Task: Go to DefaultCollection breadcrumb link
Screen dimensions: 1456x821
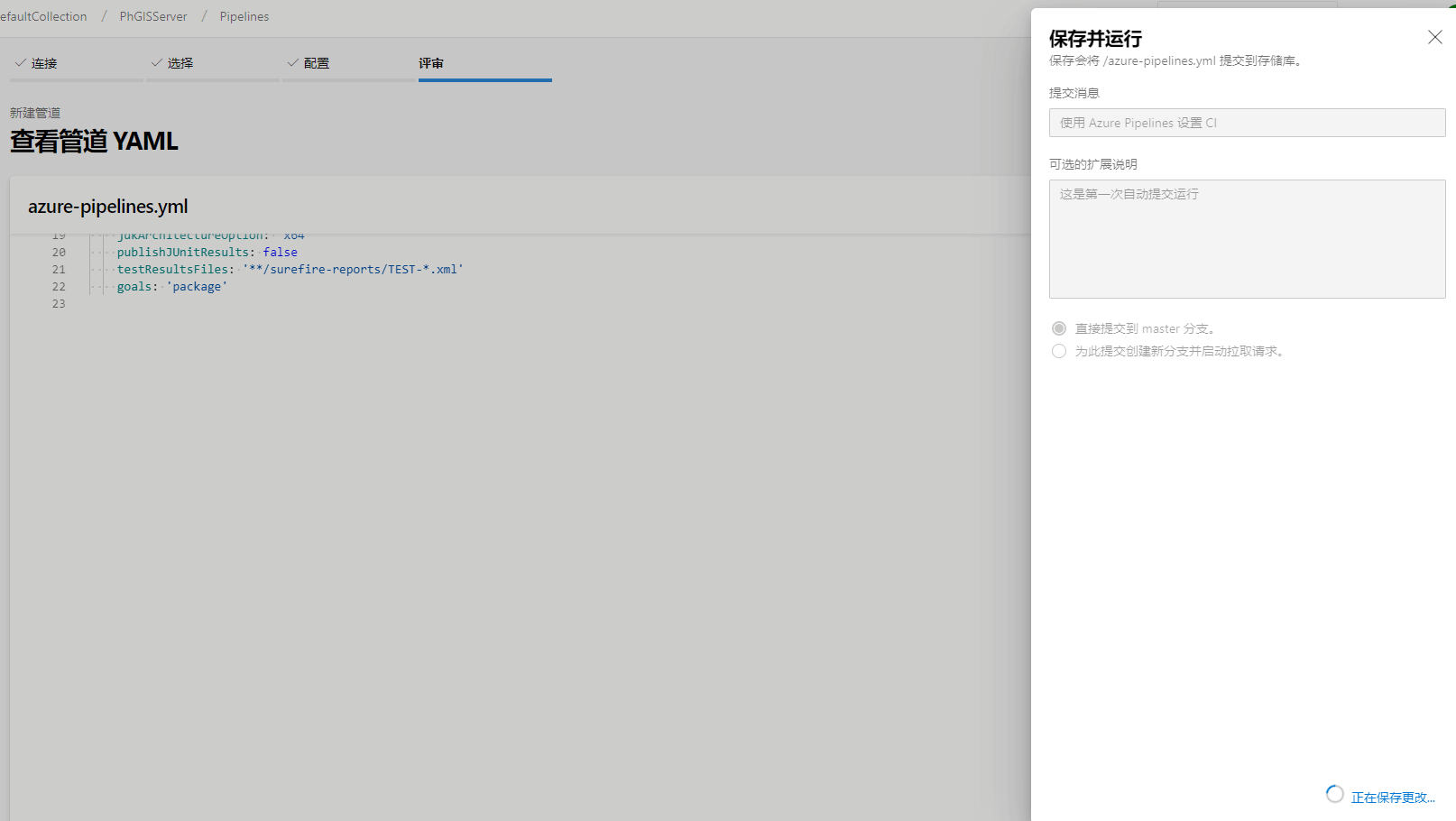Action: pyautogui.click(x=43, y=16)
